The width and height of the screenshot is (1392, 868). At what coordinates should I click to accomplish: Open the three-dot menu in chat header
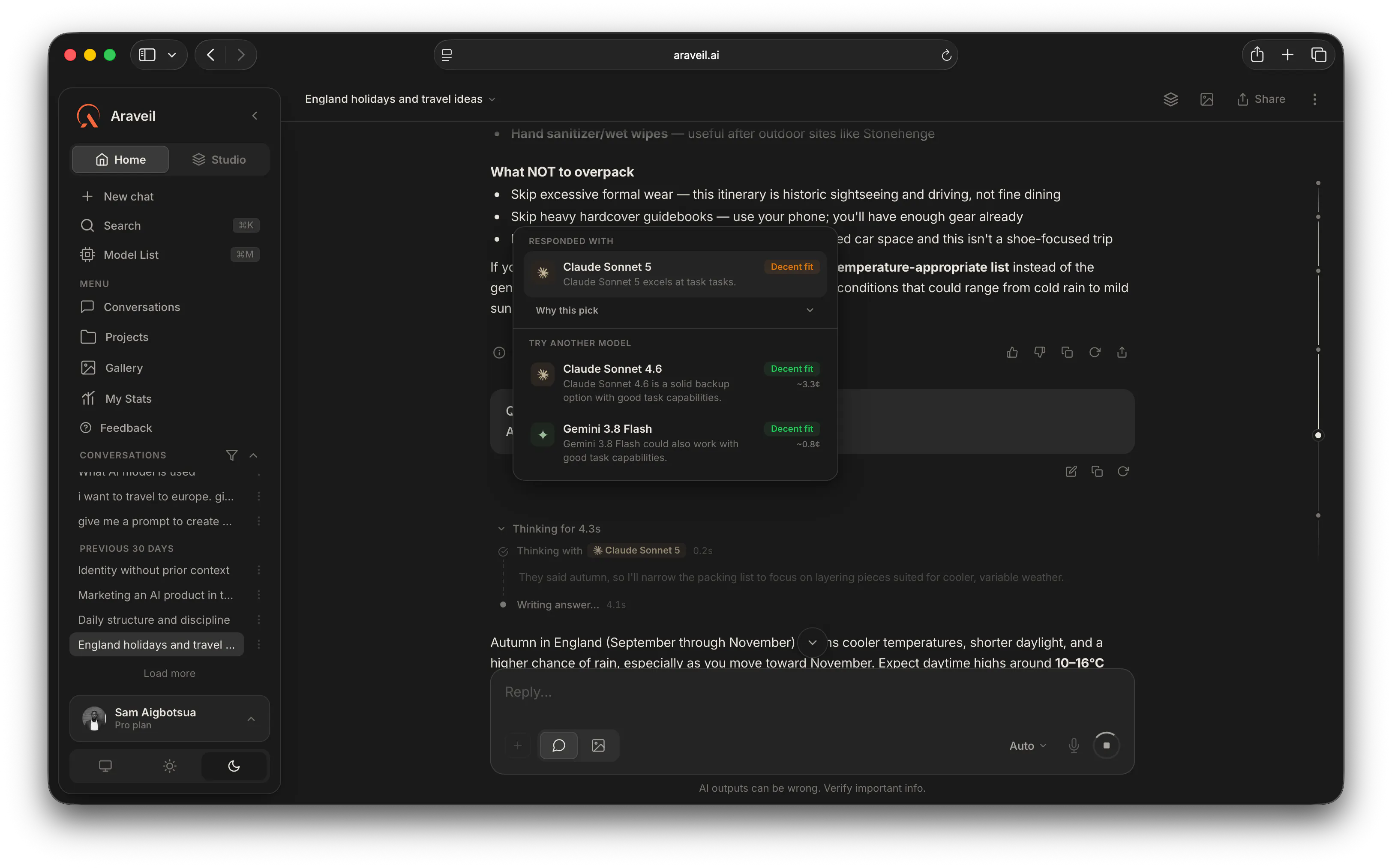pos(1314,99)
